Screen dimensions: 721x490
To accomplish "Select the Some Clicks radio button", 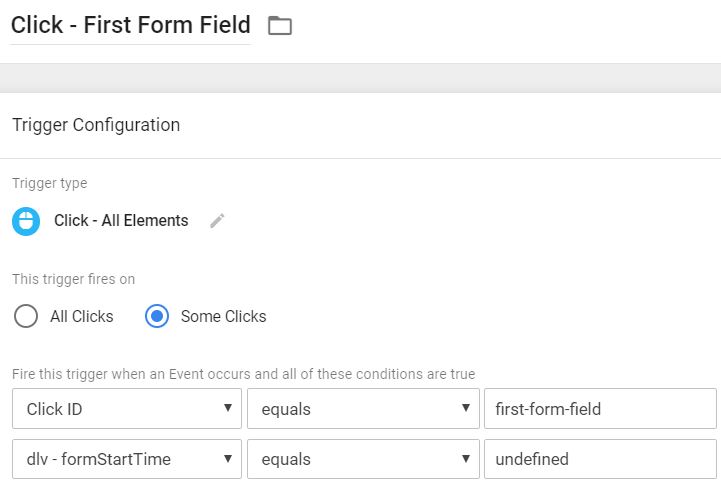I will coord(157,316).
